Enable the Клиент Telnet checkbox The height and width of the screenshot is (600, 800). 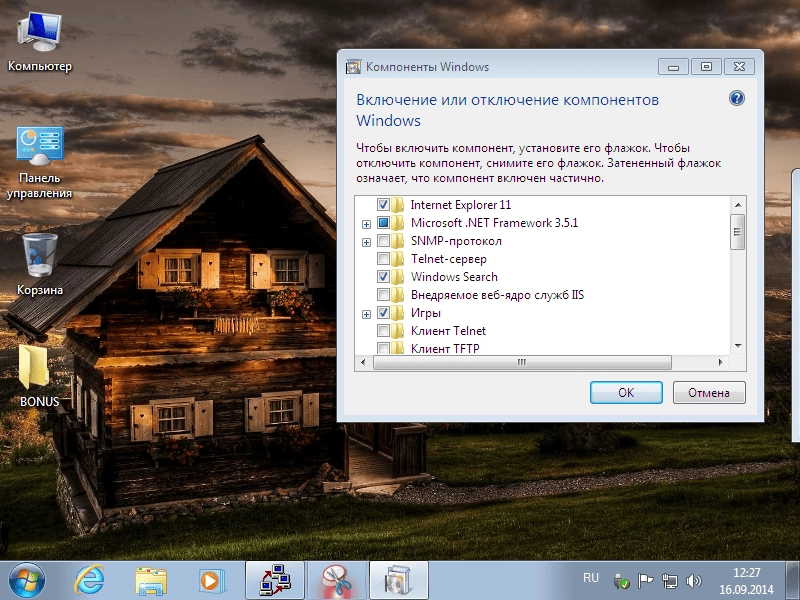click(x=383, y=331)
